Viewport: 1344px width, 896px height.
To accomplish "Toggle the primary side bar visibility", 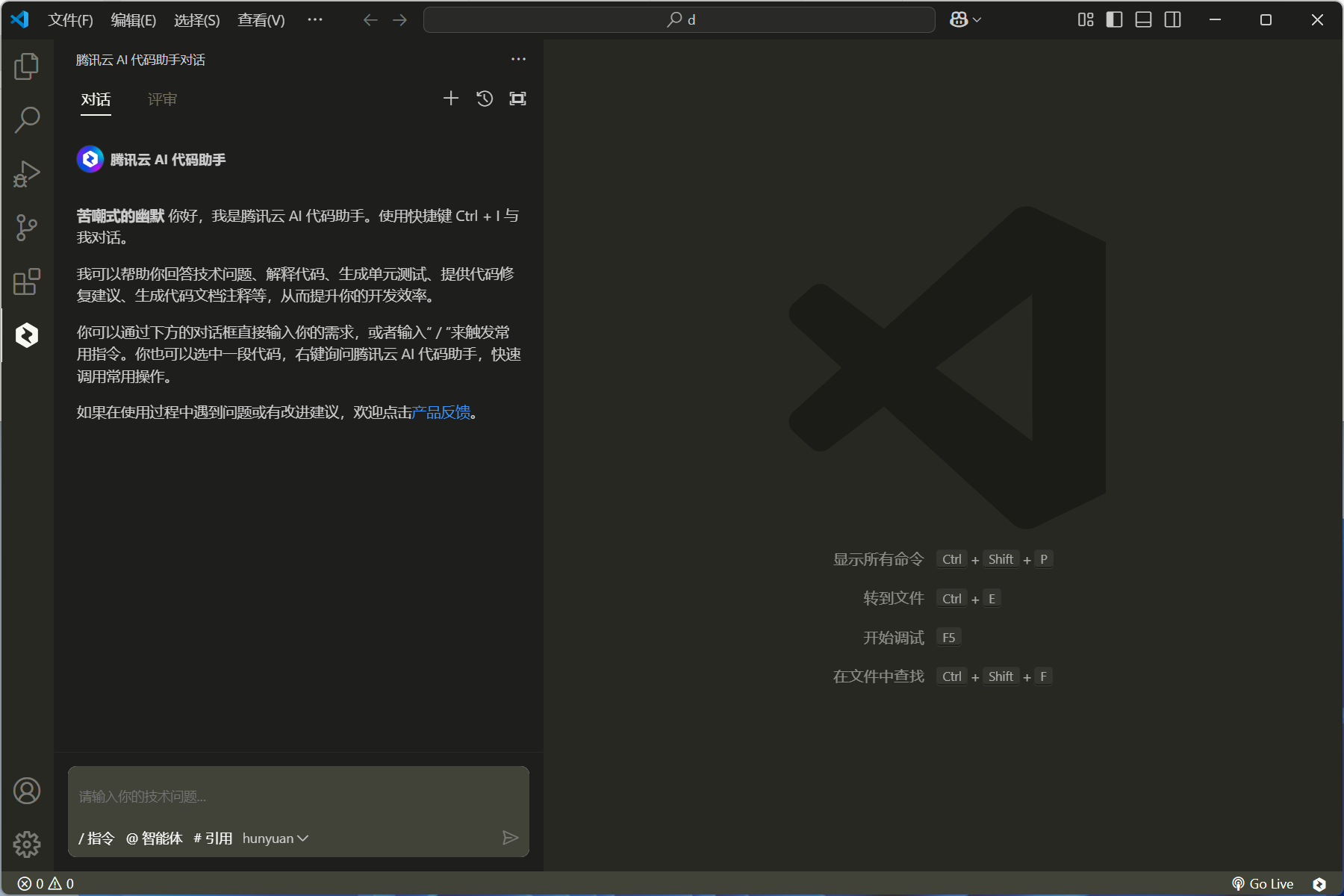I will 1114,20.
